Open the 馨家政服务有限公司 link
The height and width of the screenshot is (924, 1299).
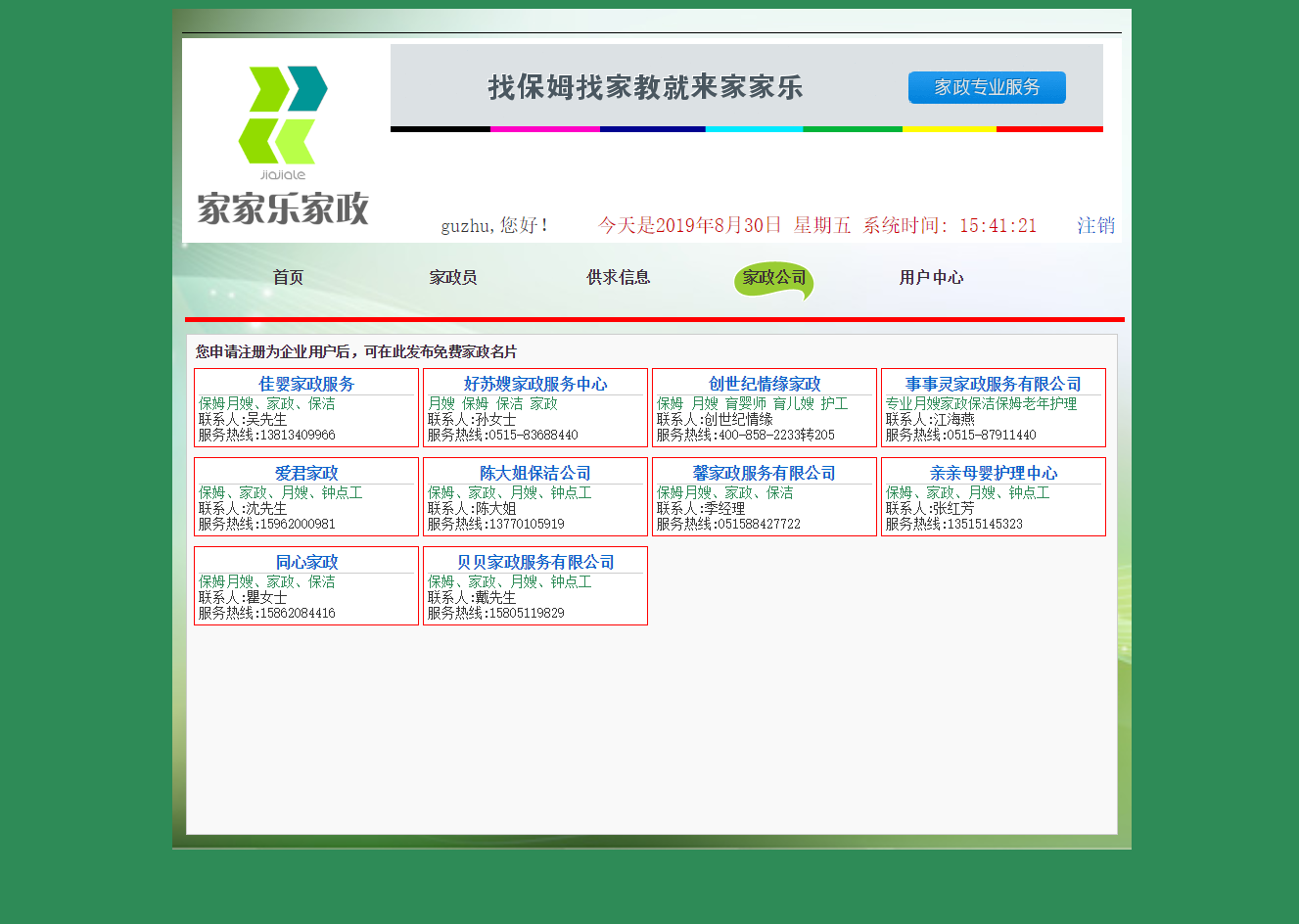tap(764, 472)
